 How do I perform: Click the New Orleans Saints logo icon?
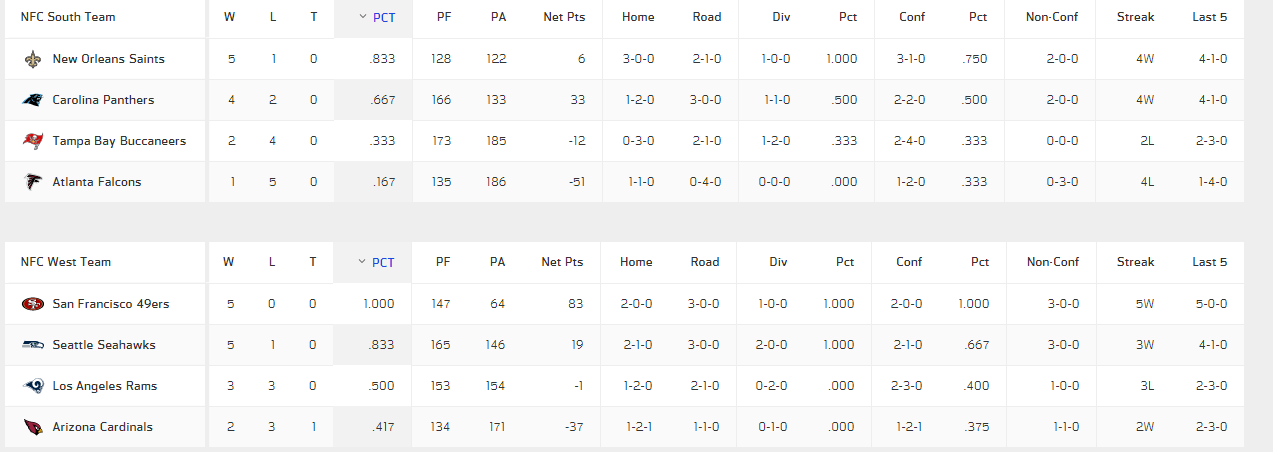pyautogui.click(x=33, y=59)
